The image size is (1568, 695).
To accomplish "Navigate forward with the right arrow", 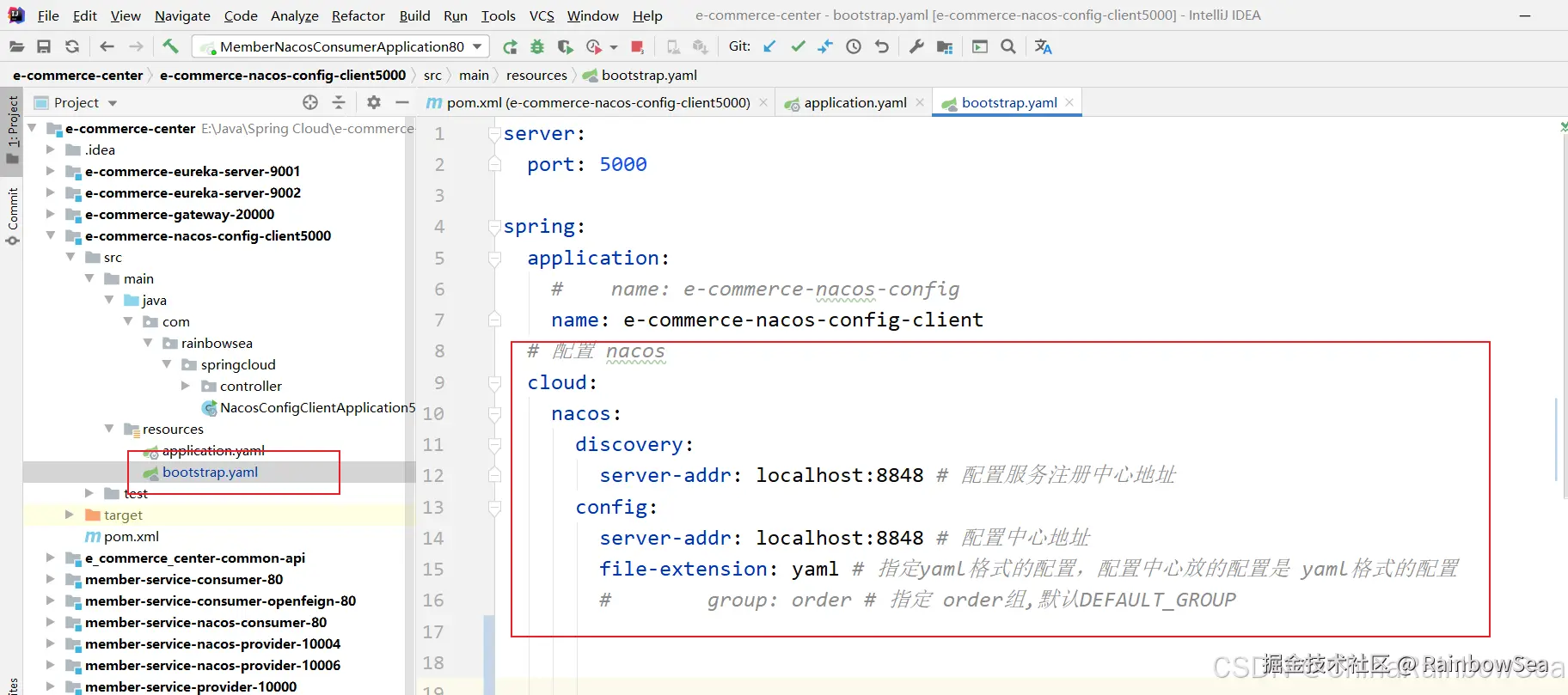I will [136, 46].
